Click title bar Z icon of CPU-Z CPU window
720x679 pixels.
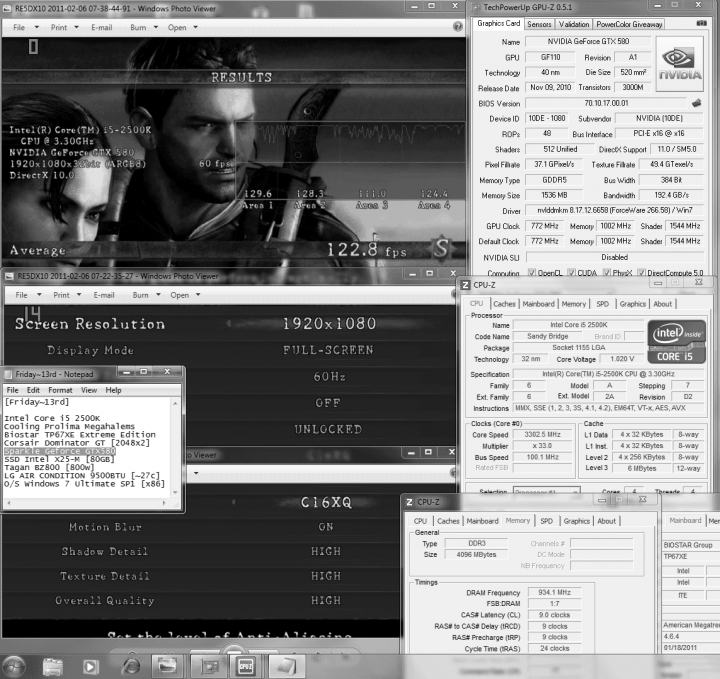coord(465,285)
